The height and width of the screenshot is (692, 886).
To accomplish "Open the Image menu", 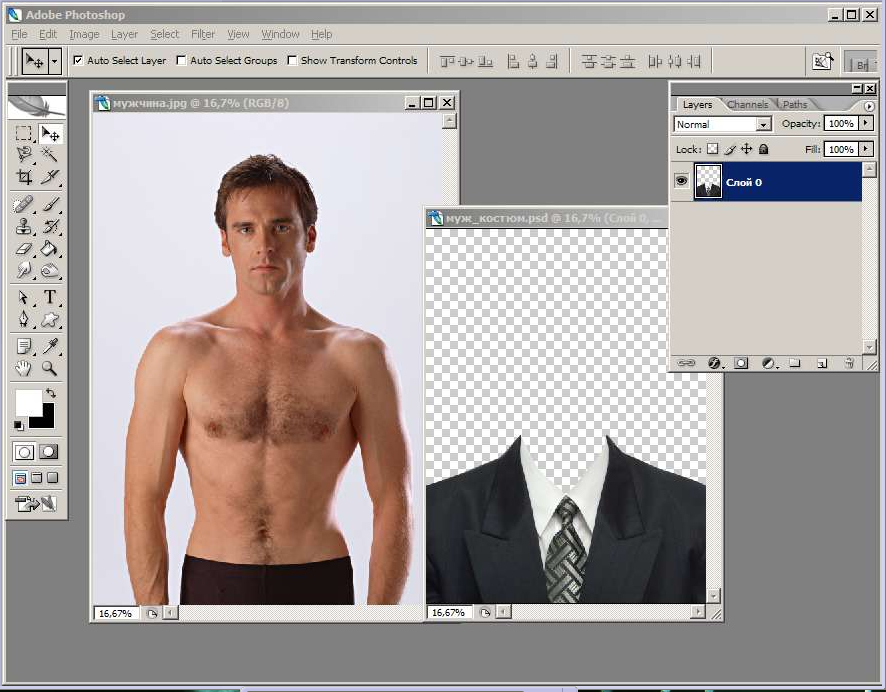I will pyautogui.click(x=84, y=34).
